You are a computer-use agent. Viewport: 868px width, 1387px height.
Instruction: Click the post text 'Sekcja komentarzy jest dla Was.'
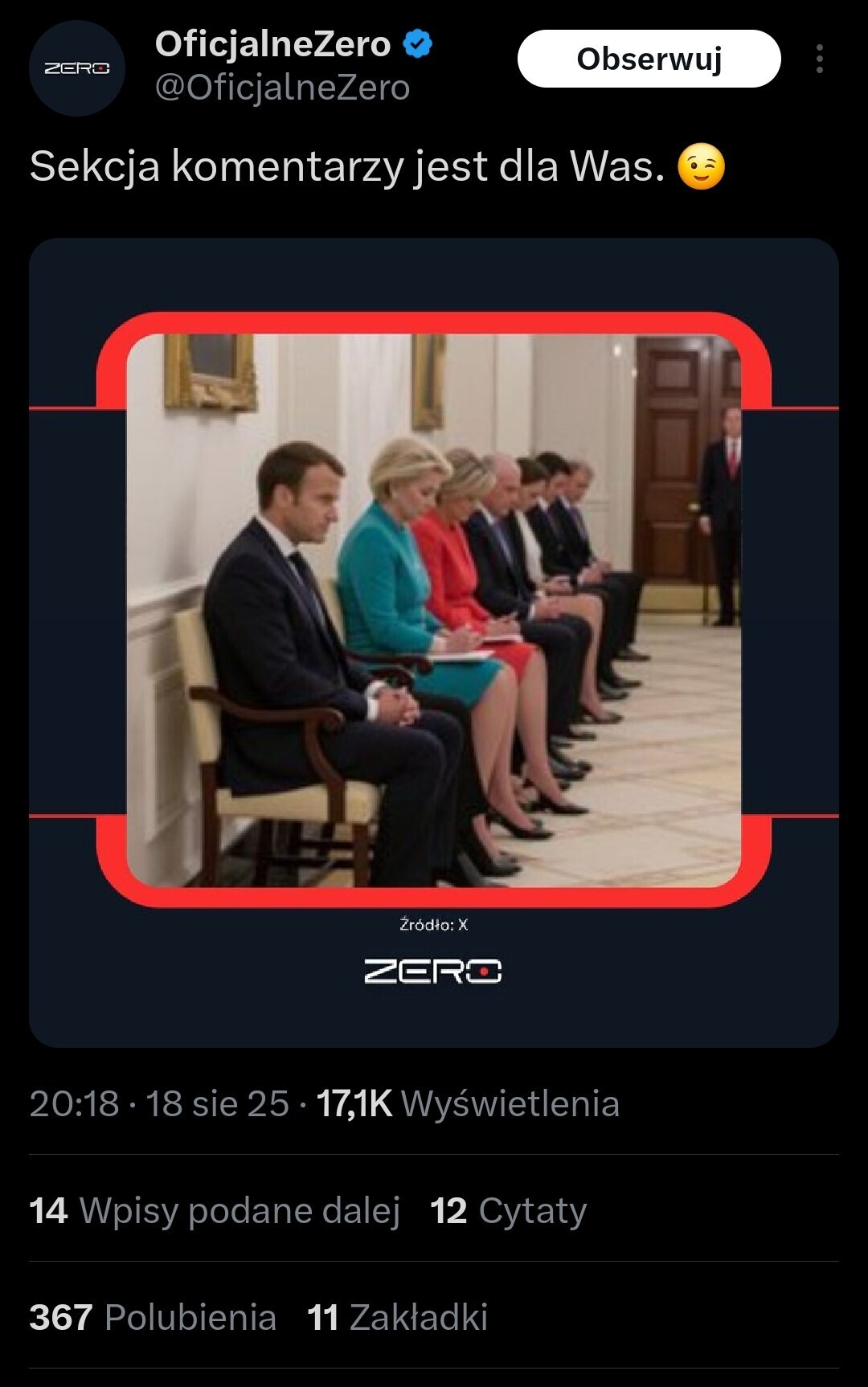[347, 167]
